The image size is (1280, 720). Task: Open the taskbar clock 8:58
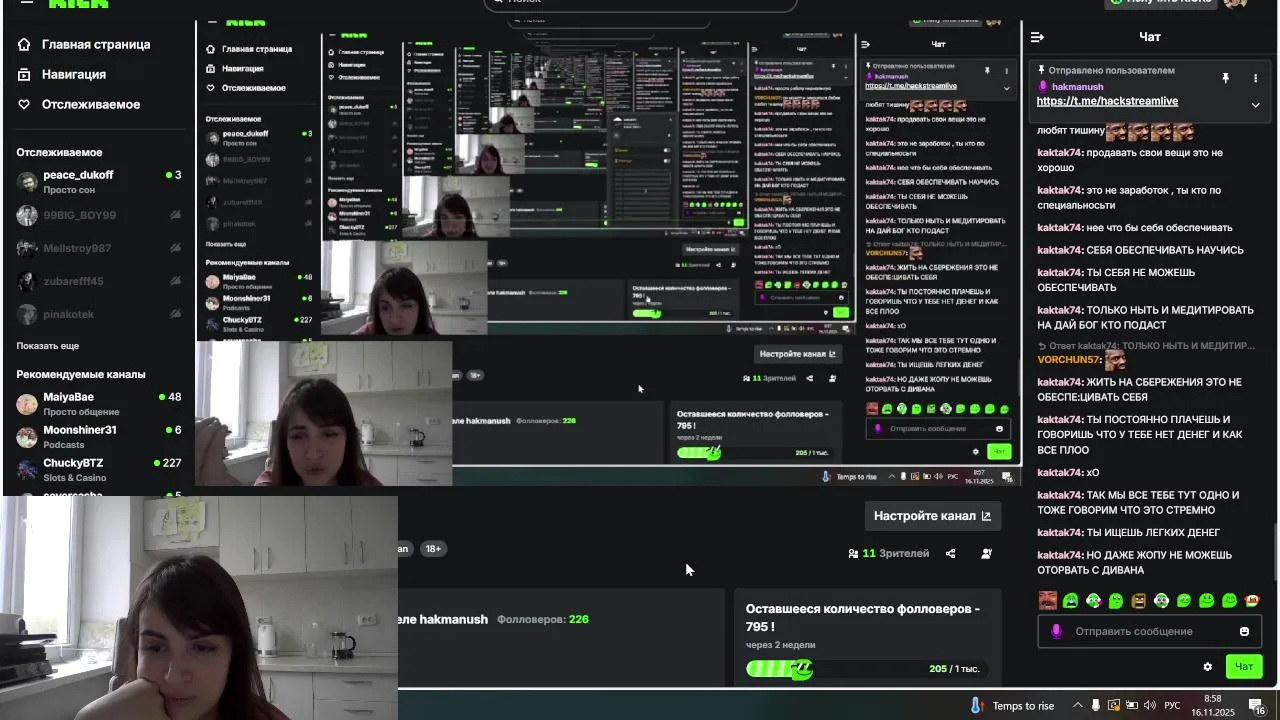pyautogui.click(x=1213, y=705)
